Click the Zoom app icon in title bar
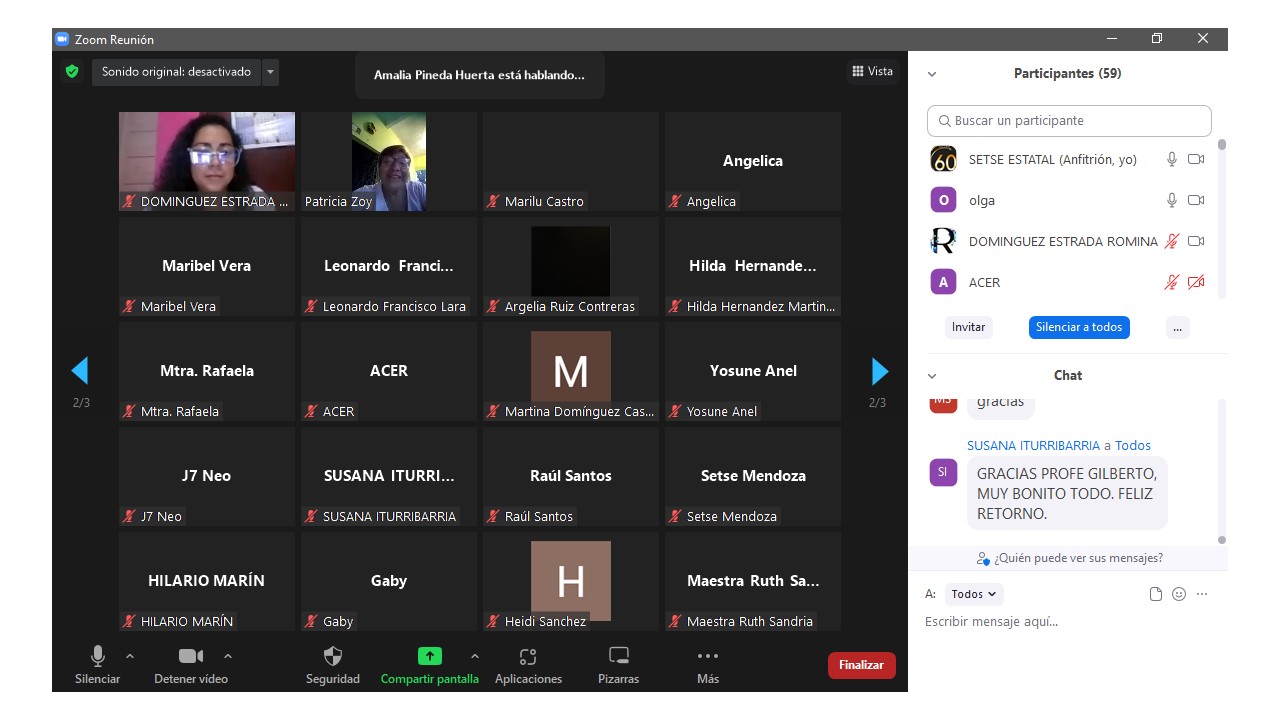 62,39
